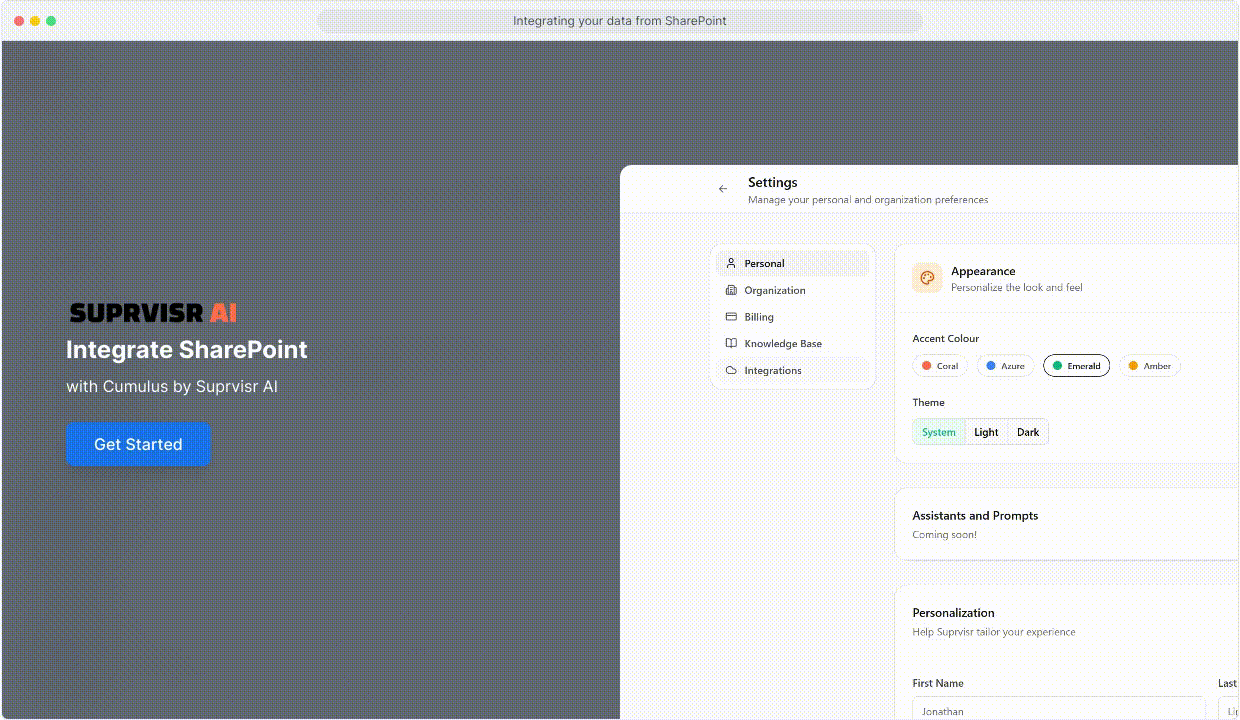Viewport: 1240px width, 720px height.
Task: Switch to the Billing settings tab
Action: click(x=758, y=317)
